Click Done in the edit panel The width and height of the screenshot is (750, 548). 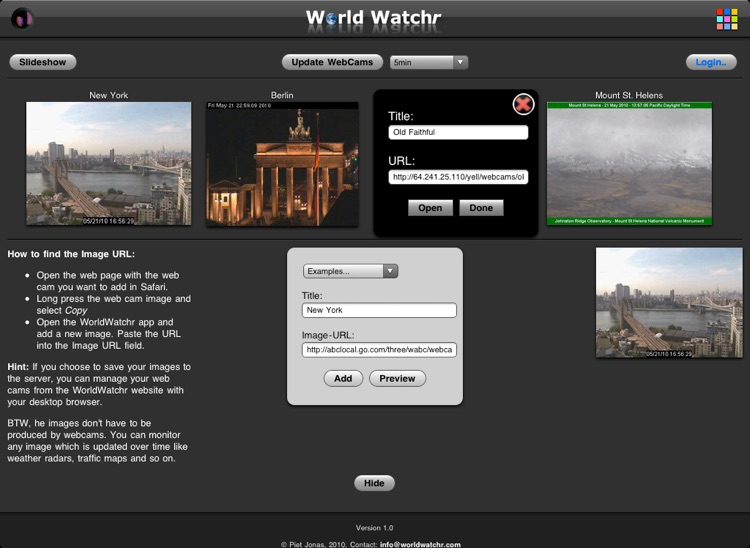[481, 208]
